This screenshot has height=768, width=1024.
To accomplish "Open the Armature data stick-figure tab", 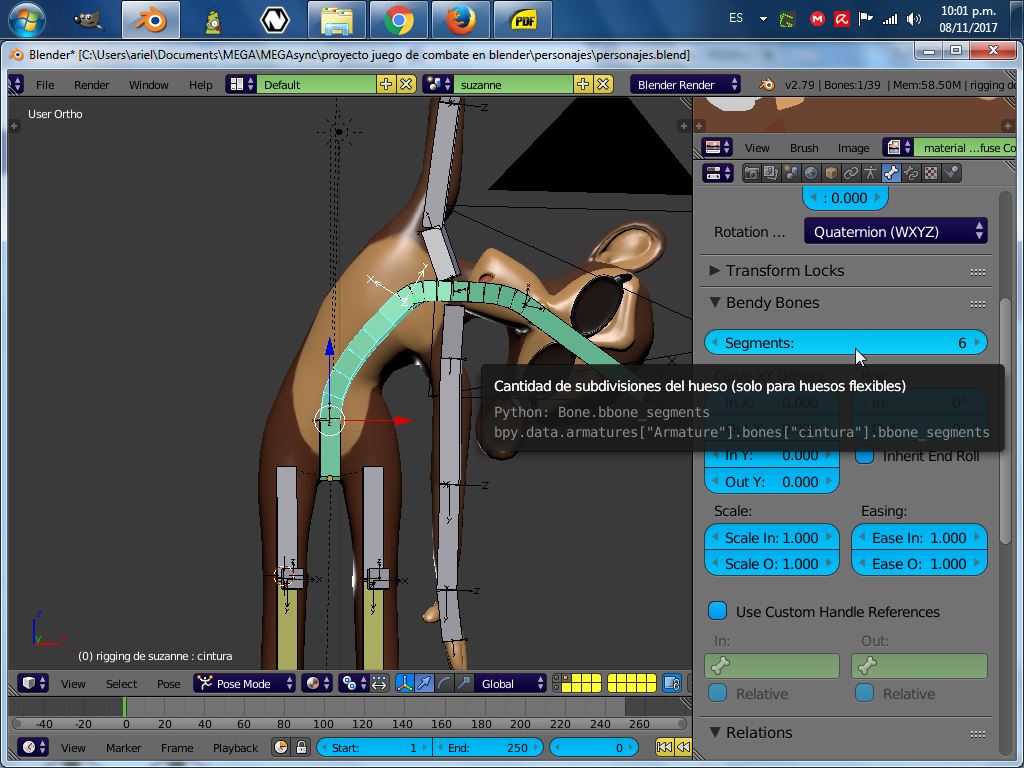I will pos(871,173).
